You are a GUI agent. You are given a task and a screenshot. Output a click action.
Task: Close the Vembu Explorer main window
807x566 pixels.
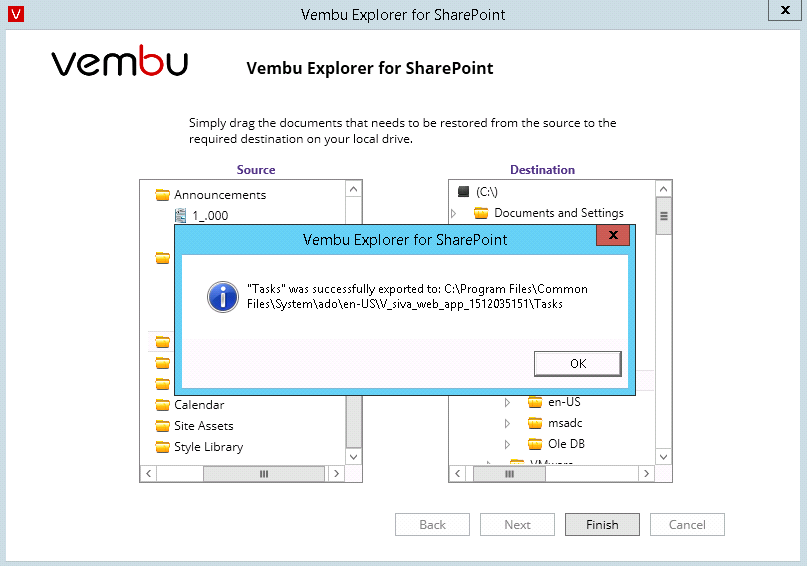point(785,10)
